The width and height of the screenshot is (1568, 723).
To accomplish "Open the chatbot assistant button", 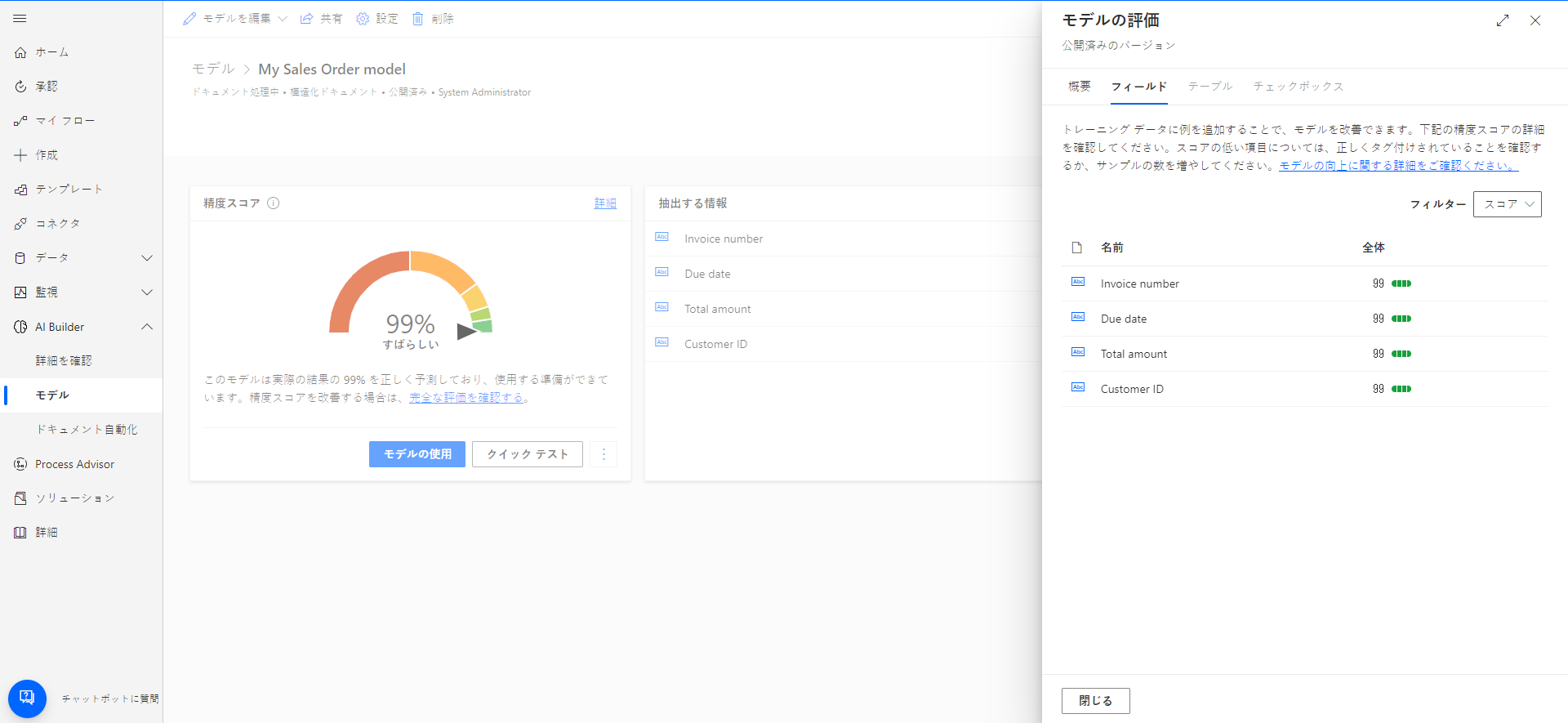I will click(27, 698).
